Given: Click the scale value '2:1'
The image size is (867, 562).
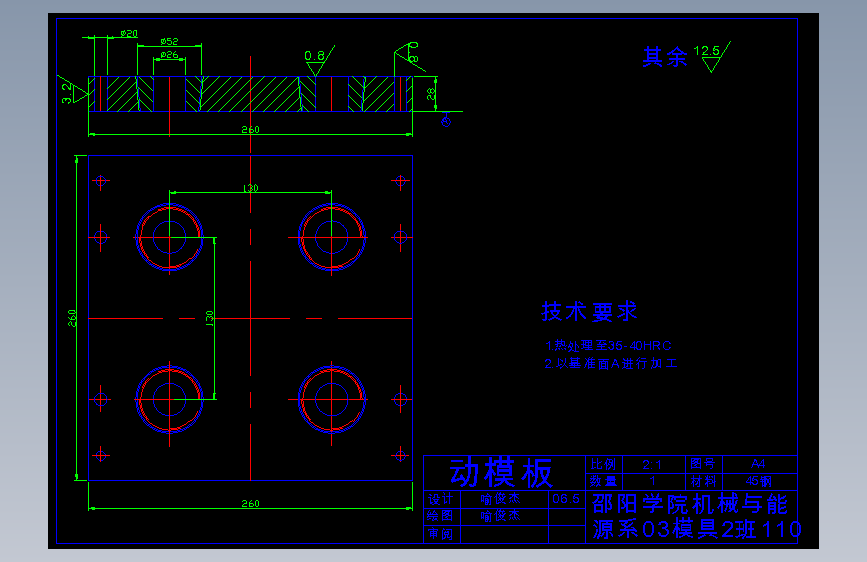Looking at the screenshot, I should click(652, 464).
